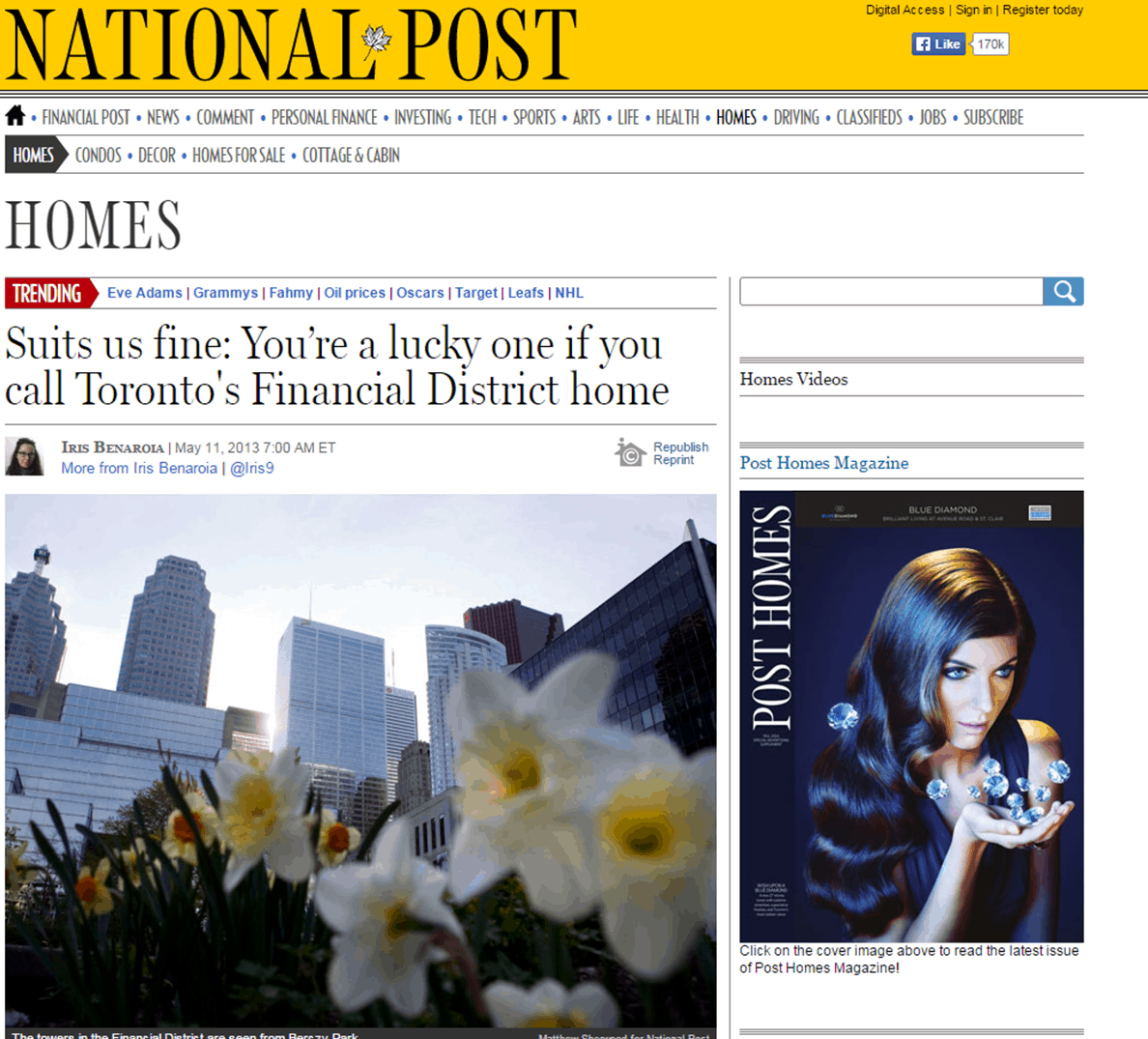Click the Sign in link
The image size is (1148, 1039).
tap(974, 10)
